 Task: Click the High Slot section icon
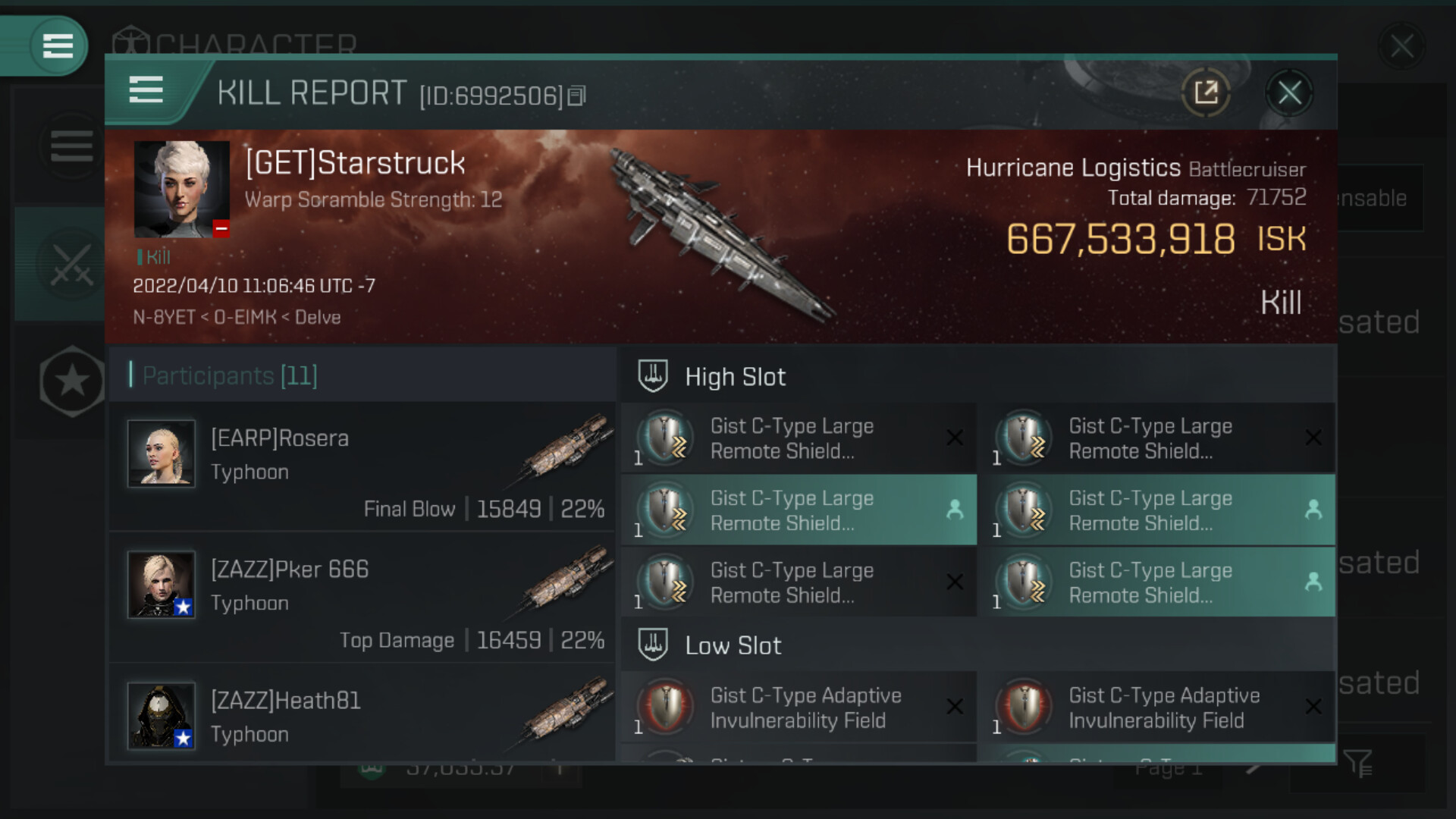(x=653, y=376)
